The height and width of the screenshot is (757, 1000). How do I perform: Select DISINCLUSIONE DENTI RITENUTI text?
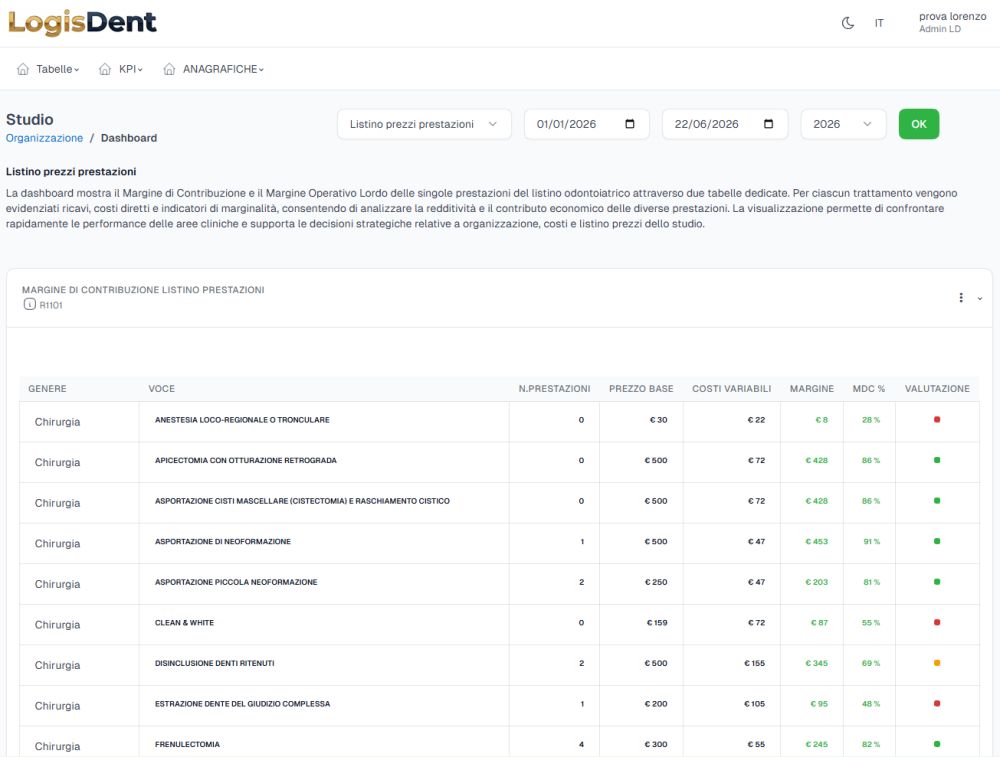coord(214,663)
